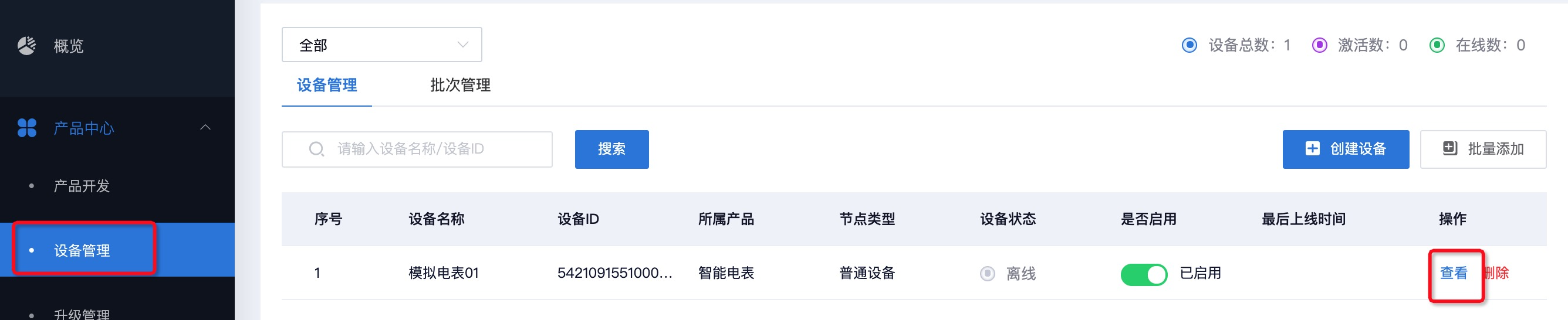Click the blue 设备总数 indicator icon
Viewport: 1568px width, 320px height.
coord(1189,45)
